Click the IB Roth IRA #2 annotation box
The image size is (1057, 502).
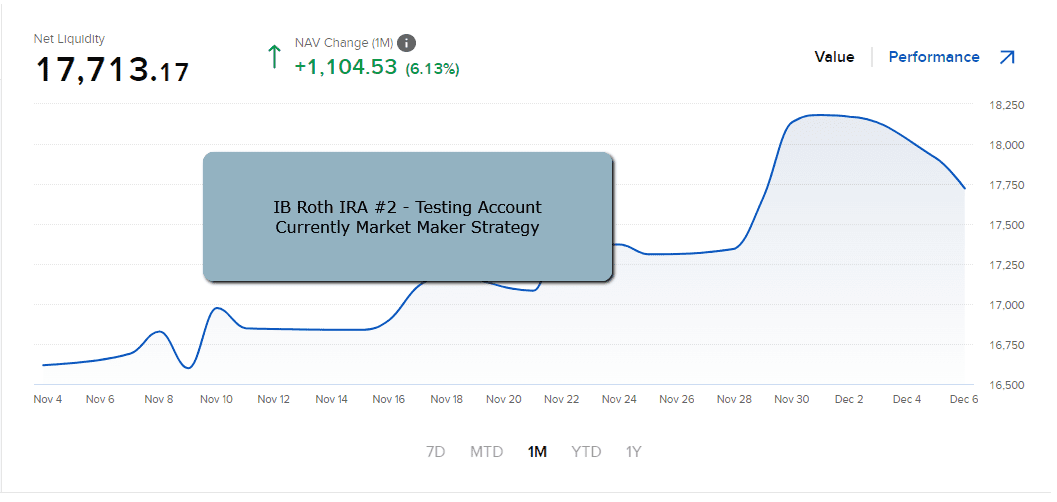408,216
